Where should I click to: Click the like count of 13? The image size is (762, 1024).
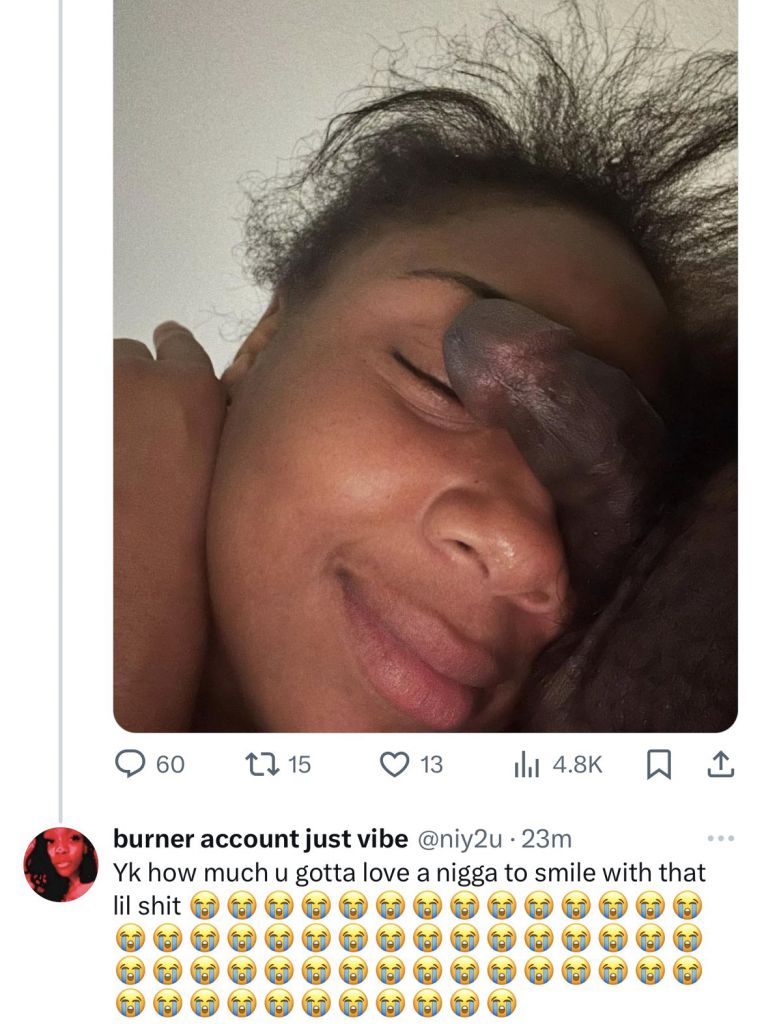click(431, 765)
